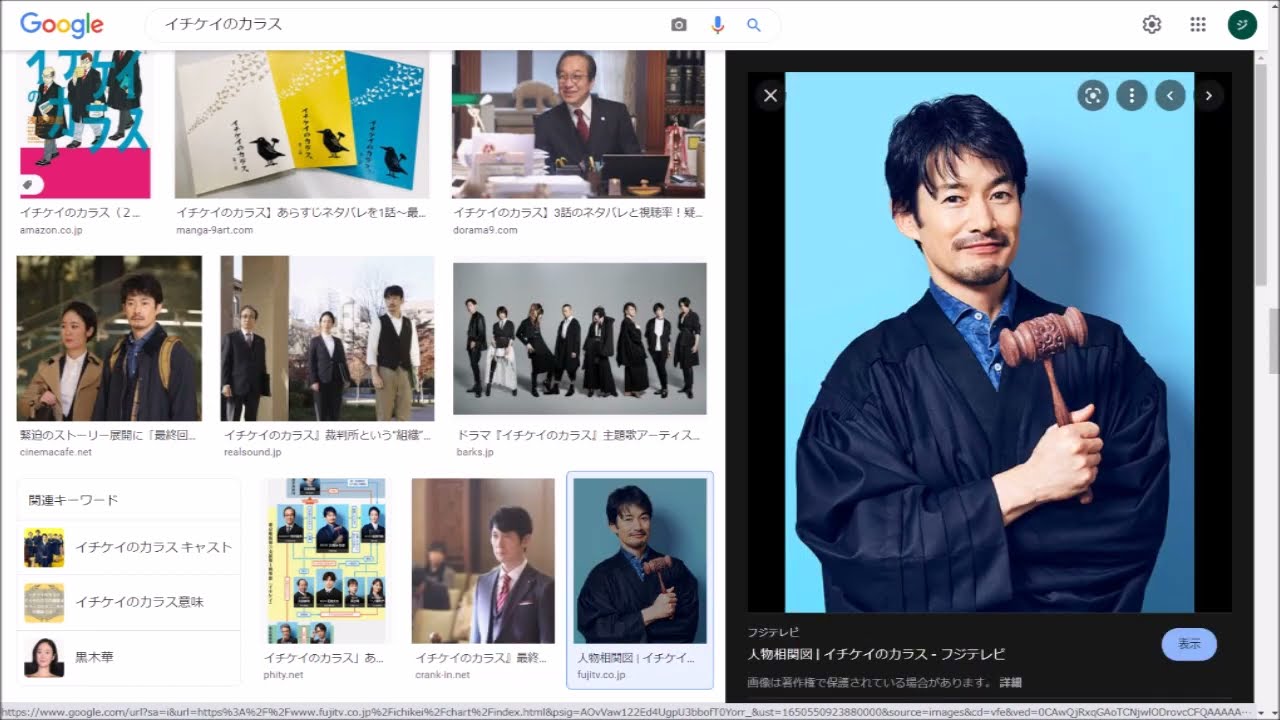Open the barks.jp group photo thumbnail
Viewport: 1280px width, 720px height.
(x=580, y=339)
